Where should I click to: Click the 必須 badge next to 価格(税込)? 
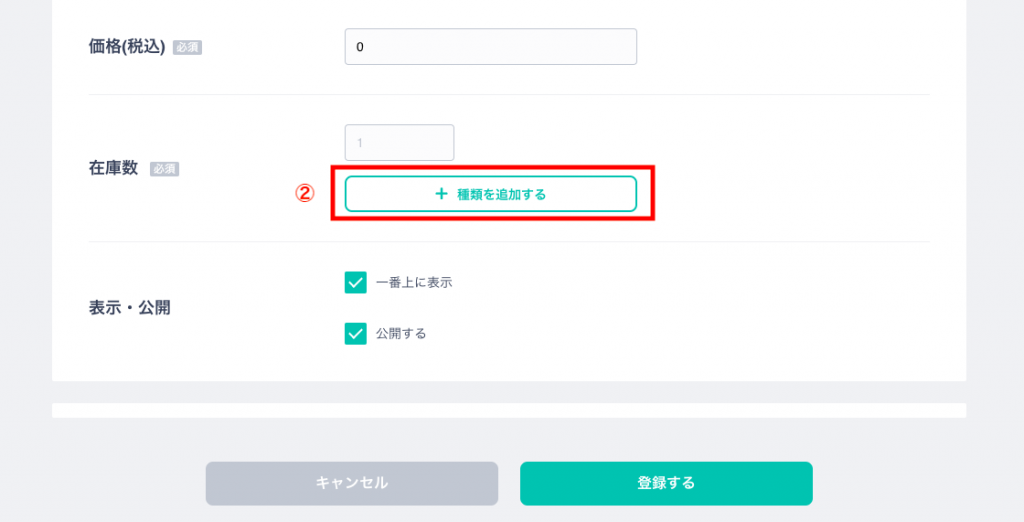click(187, 47)
